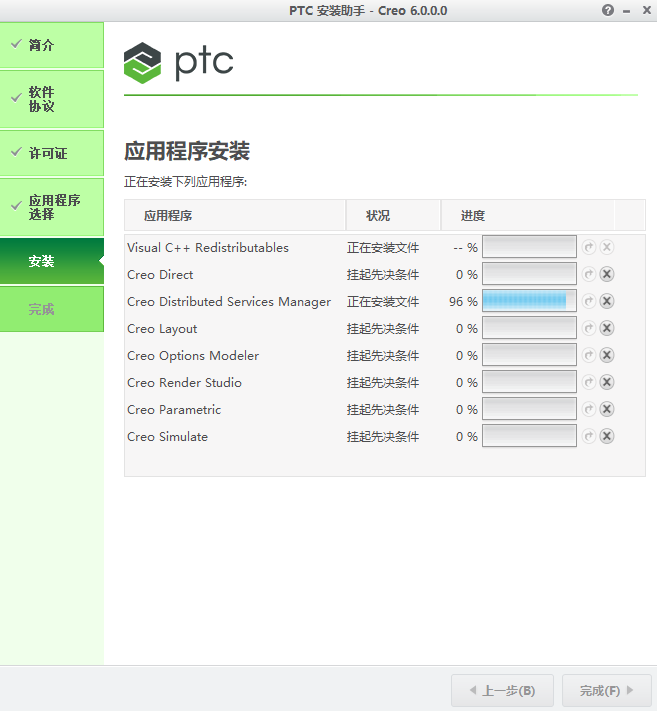
Task: Go to the 软件协议 step
Action: coord(52,99)
